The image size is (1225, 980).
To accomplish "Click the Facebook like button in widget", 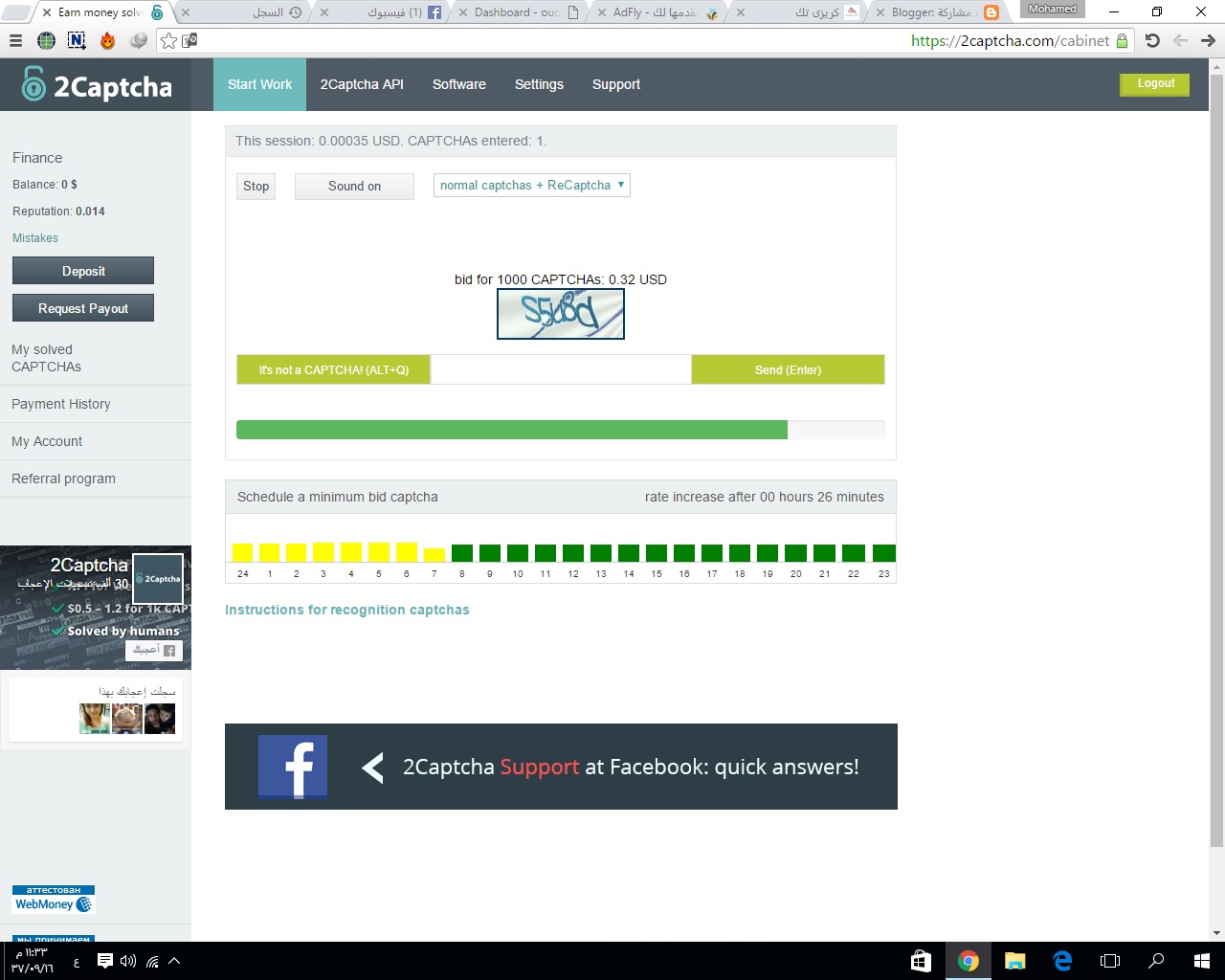I will tap(153, 650).
